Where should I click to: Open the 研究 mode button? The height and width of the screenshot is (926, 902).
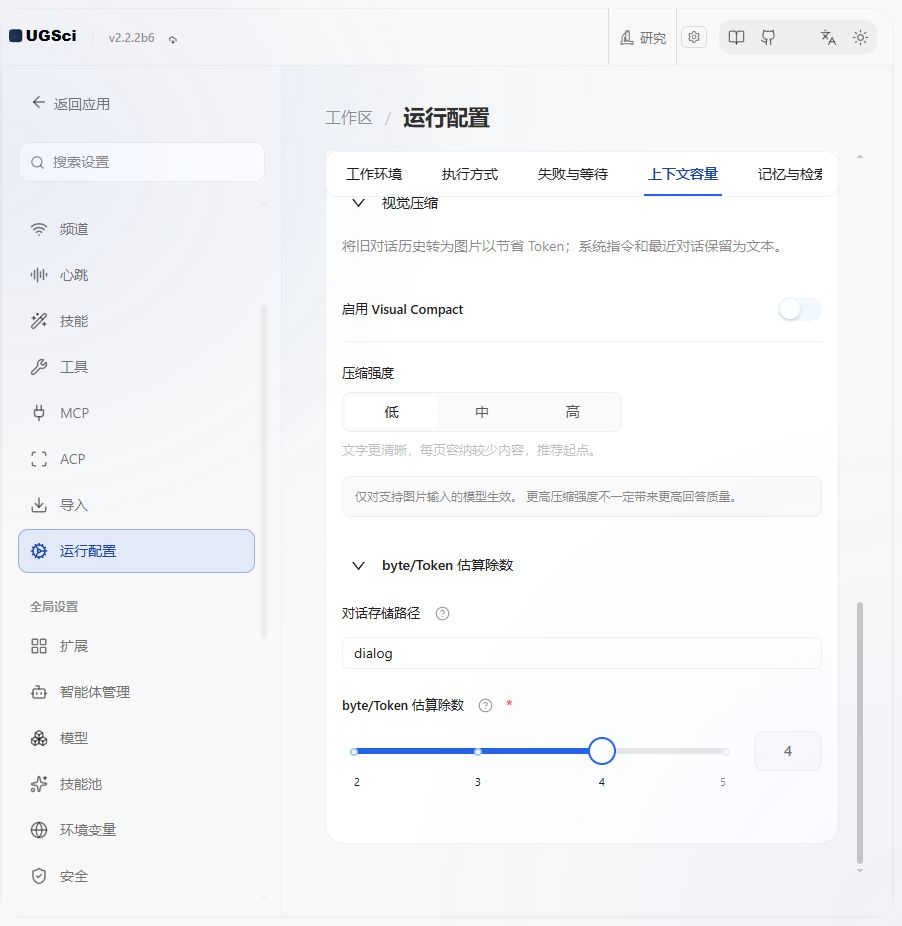[643, 38]
